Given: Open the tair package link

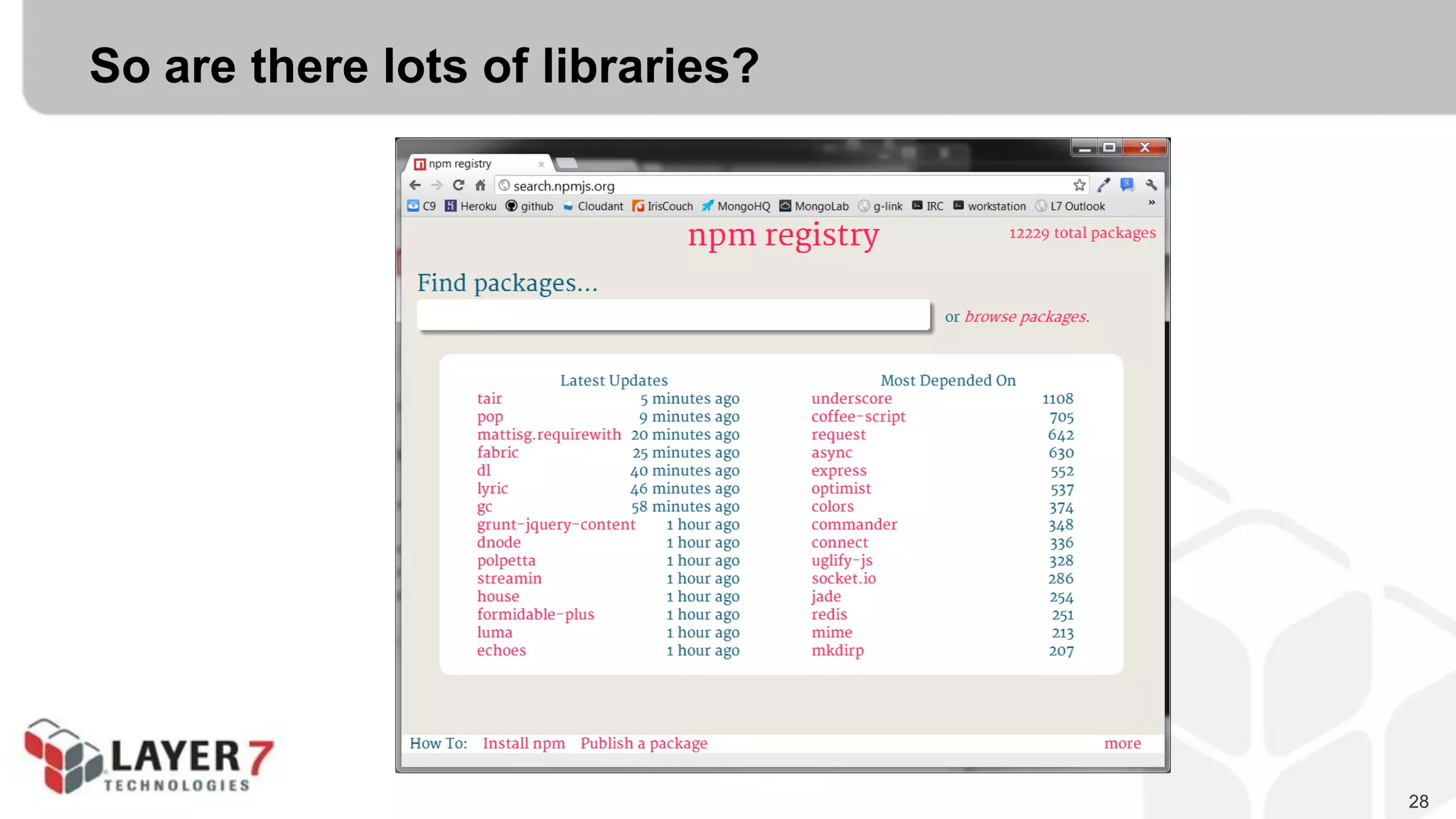Looking at the screenshot, I should [489, 399].
